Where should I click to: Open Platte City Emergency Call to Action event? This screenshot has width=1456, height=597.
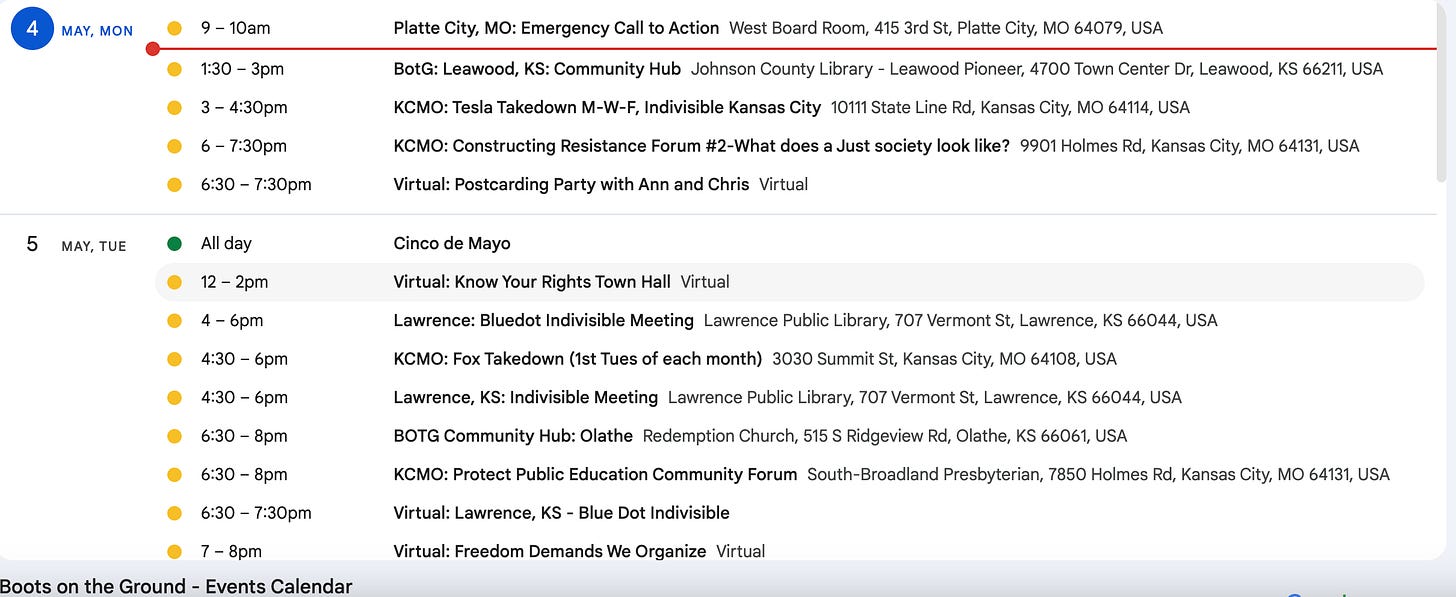tap(790, 28)
